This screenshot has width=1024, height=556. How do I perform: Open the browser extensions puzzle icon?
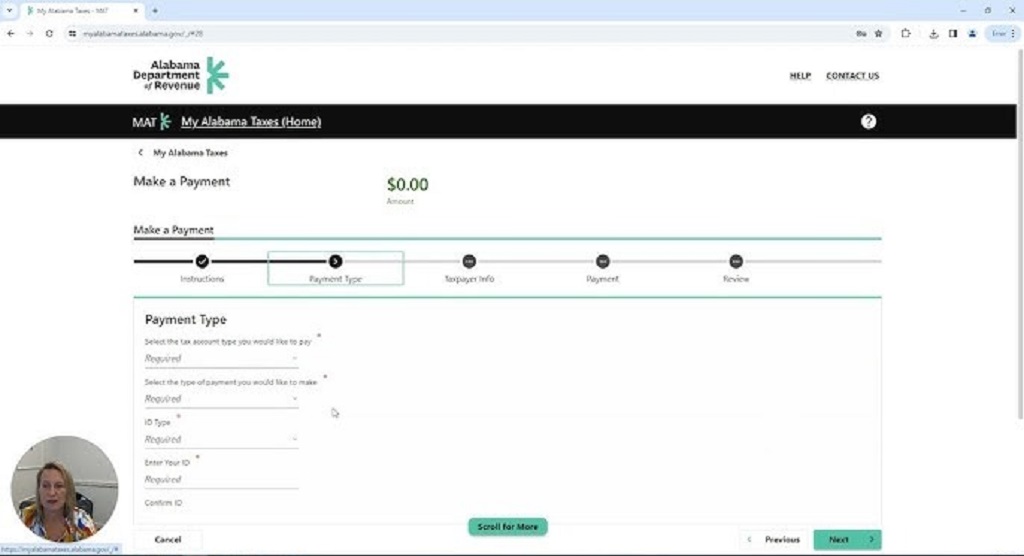[906, 33]
